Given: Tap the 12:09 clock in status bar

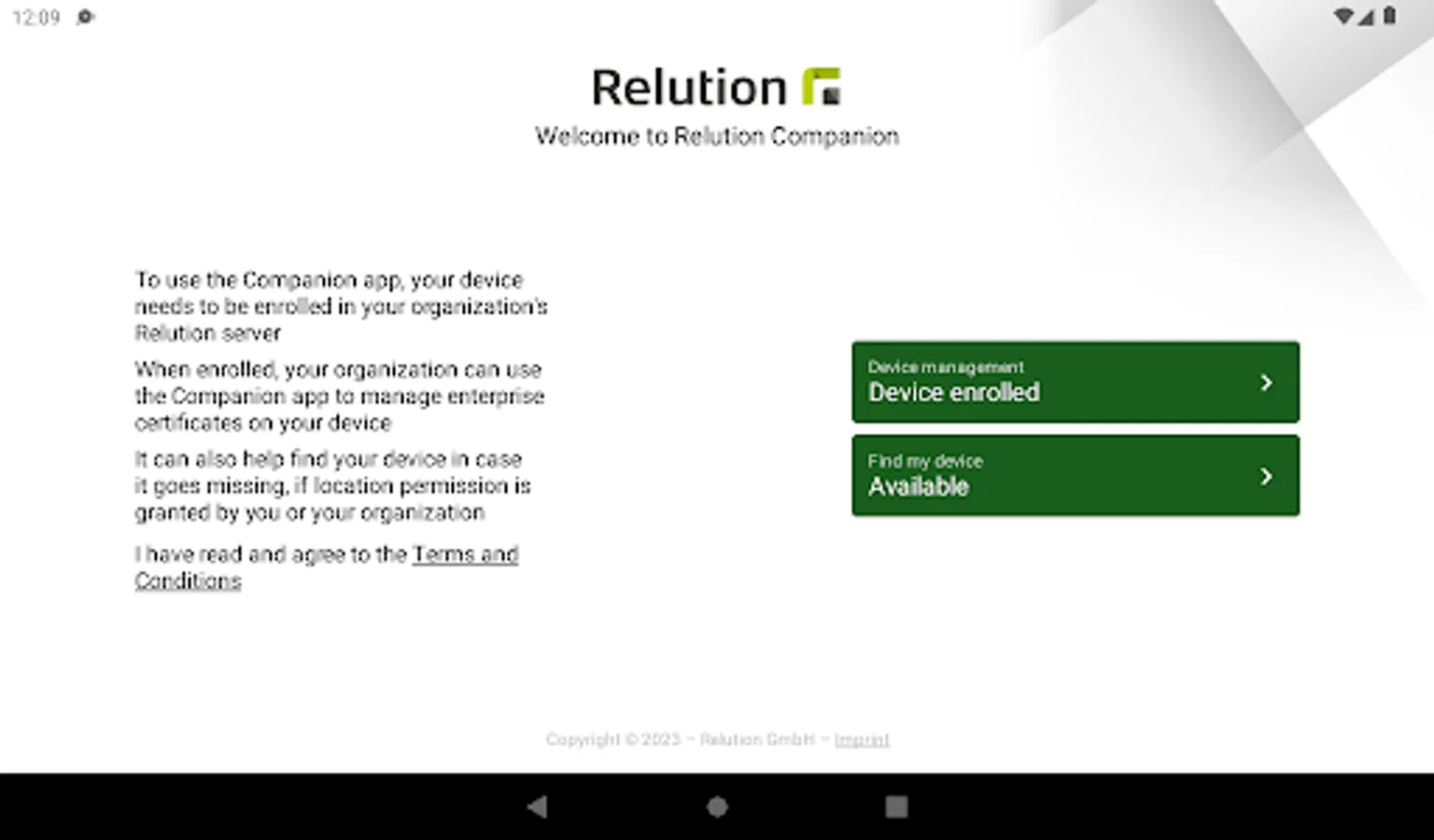Looking at the screenshot, I should click(36, 18).
